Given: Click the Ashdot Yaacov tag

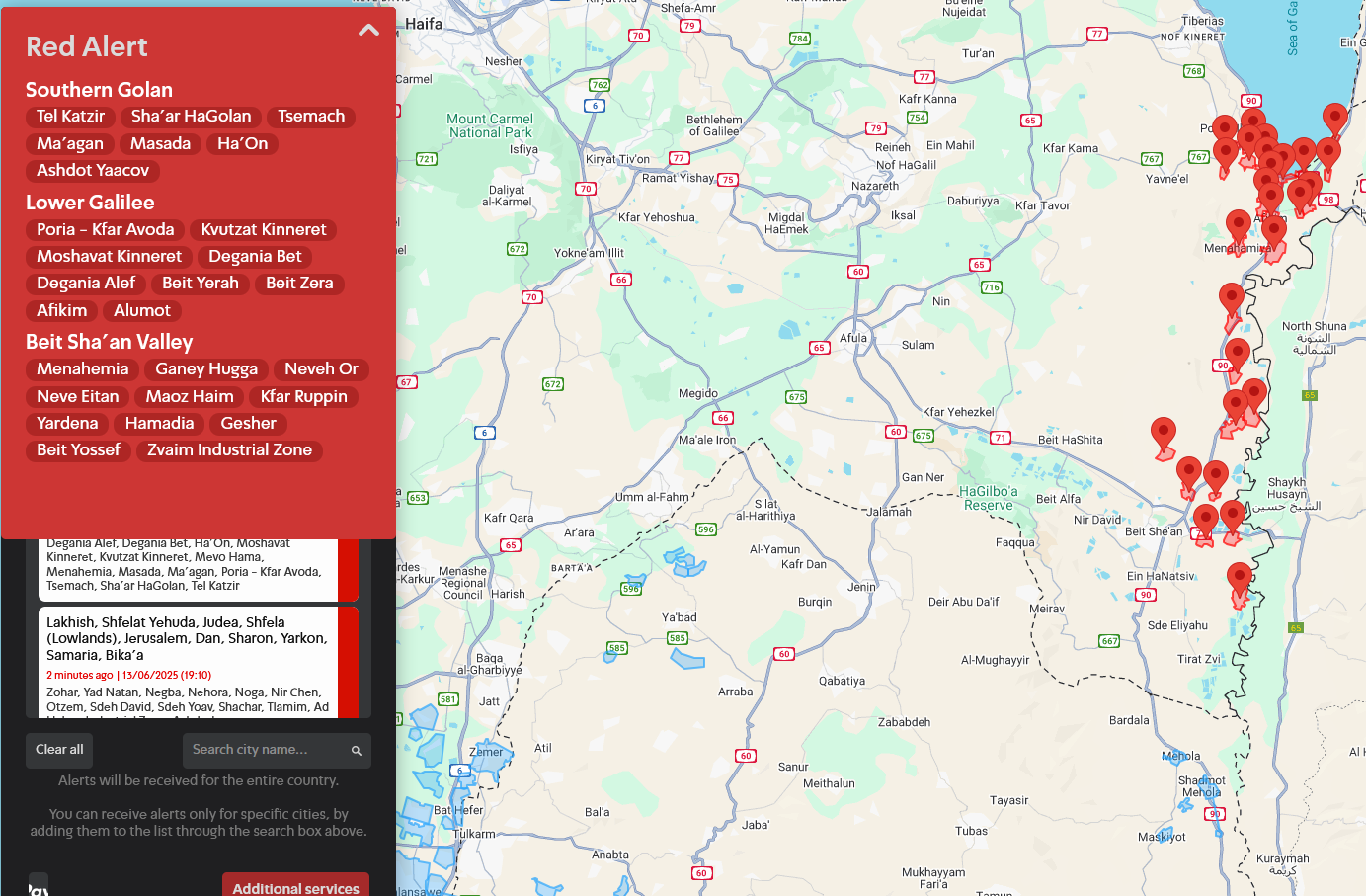Looking at the screenshot, I should coord(93,171).
